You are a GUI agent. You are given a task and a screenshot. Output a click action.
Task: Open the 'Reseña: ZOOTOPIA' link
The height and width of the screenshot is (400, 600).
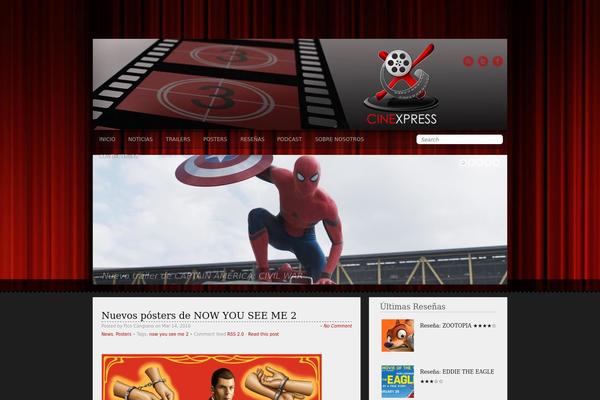(458, 326)
